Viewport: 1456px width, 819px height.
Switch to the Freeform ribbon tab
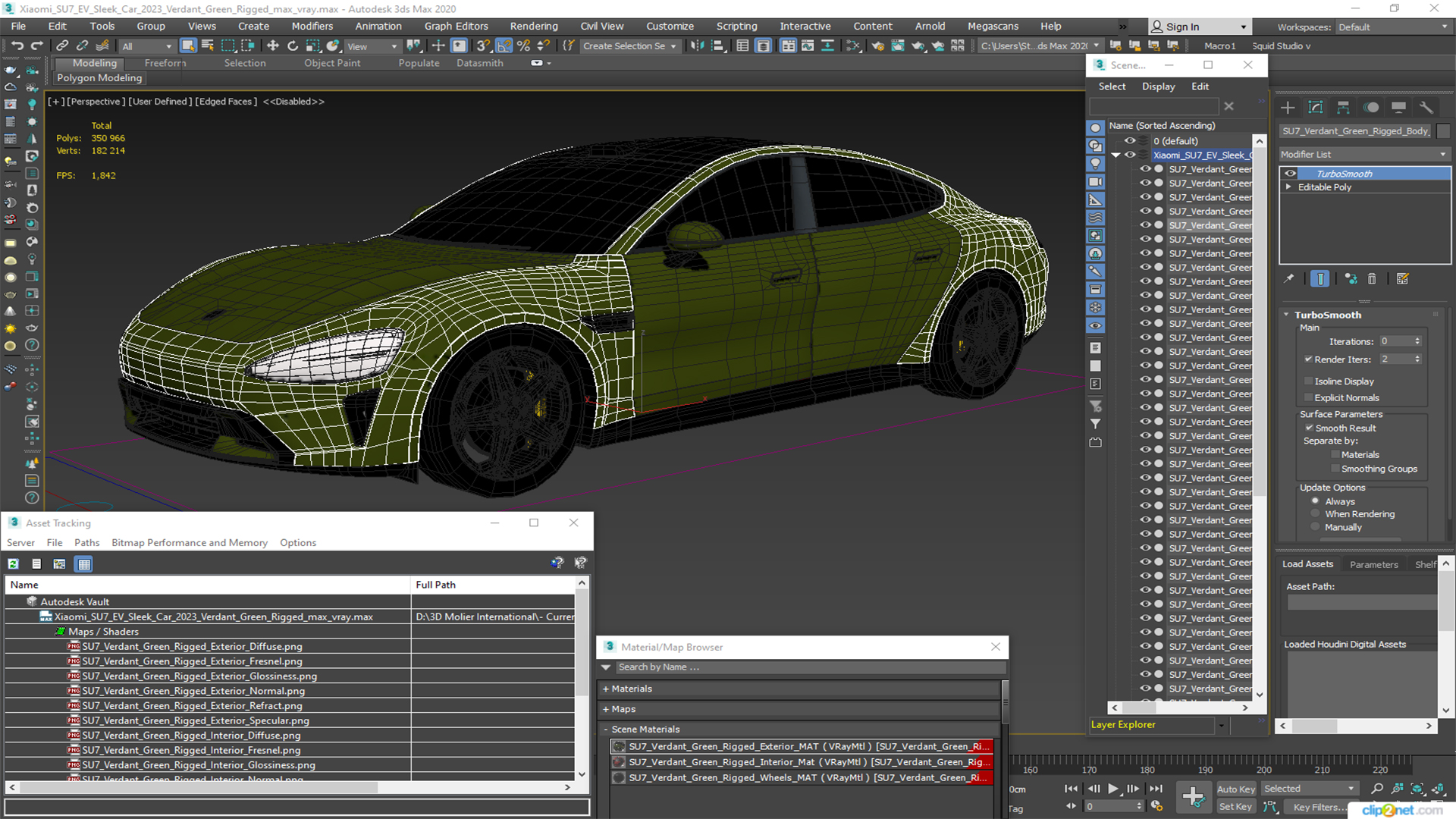pyautogui.click(x=165, y=63)
